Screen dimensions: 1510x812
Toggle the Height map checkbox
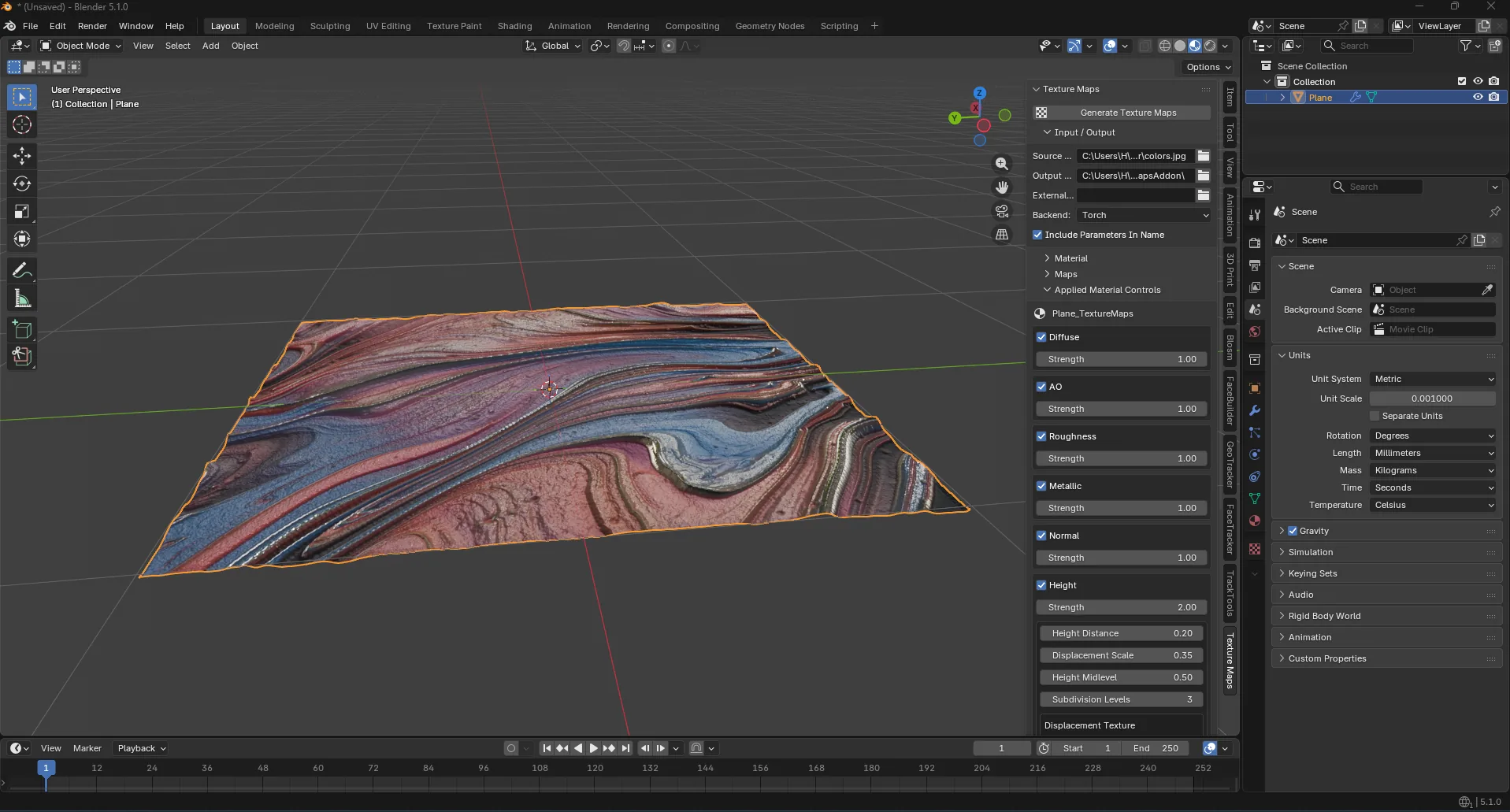(1041, 585)
